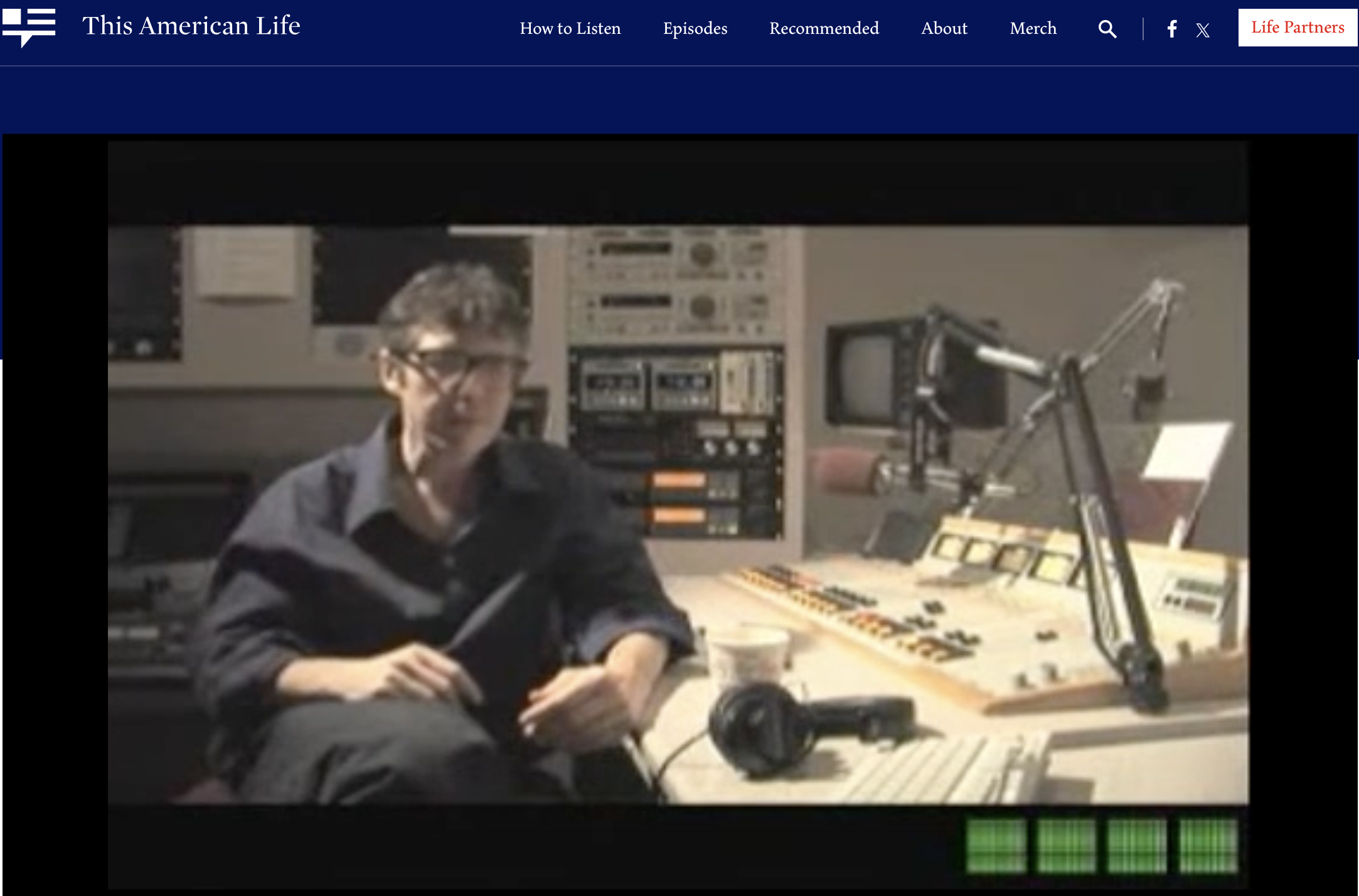
Task: Click the Life Partners button
Action: click(1298, 28)
